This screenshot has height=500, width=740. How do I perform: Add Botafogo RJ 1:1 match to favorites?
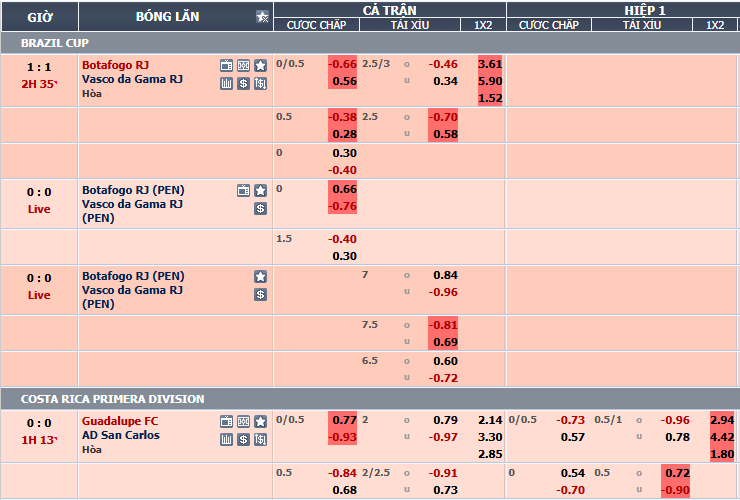pyautogui.click(x=261, y=66)
